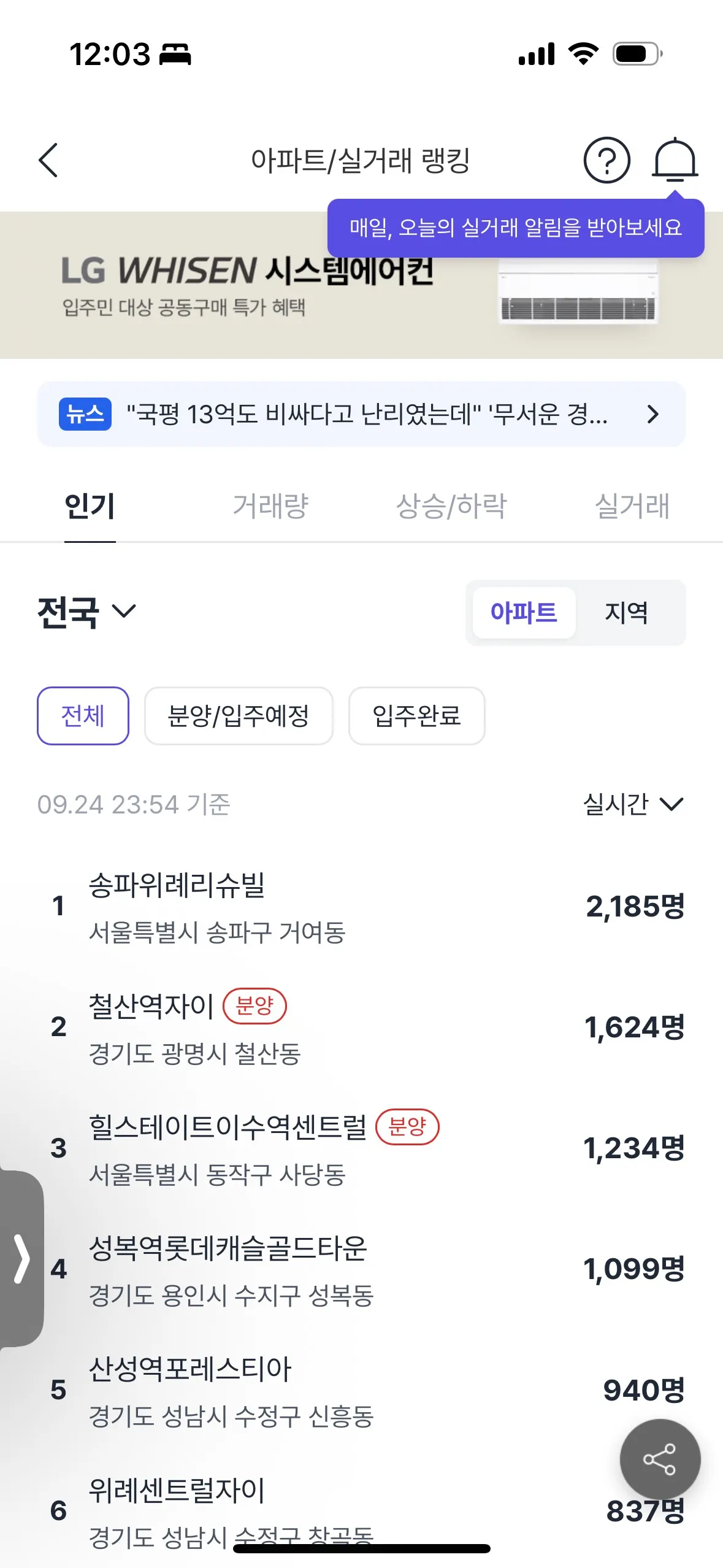
Task: Open news headline chevron arrow
Action: (652, 414)
